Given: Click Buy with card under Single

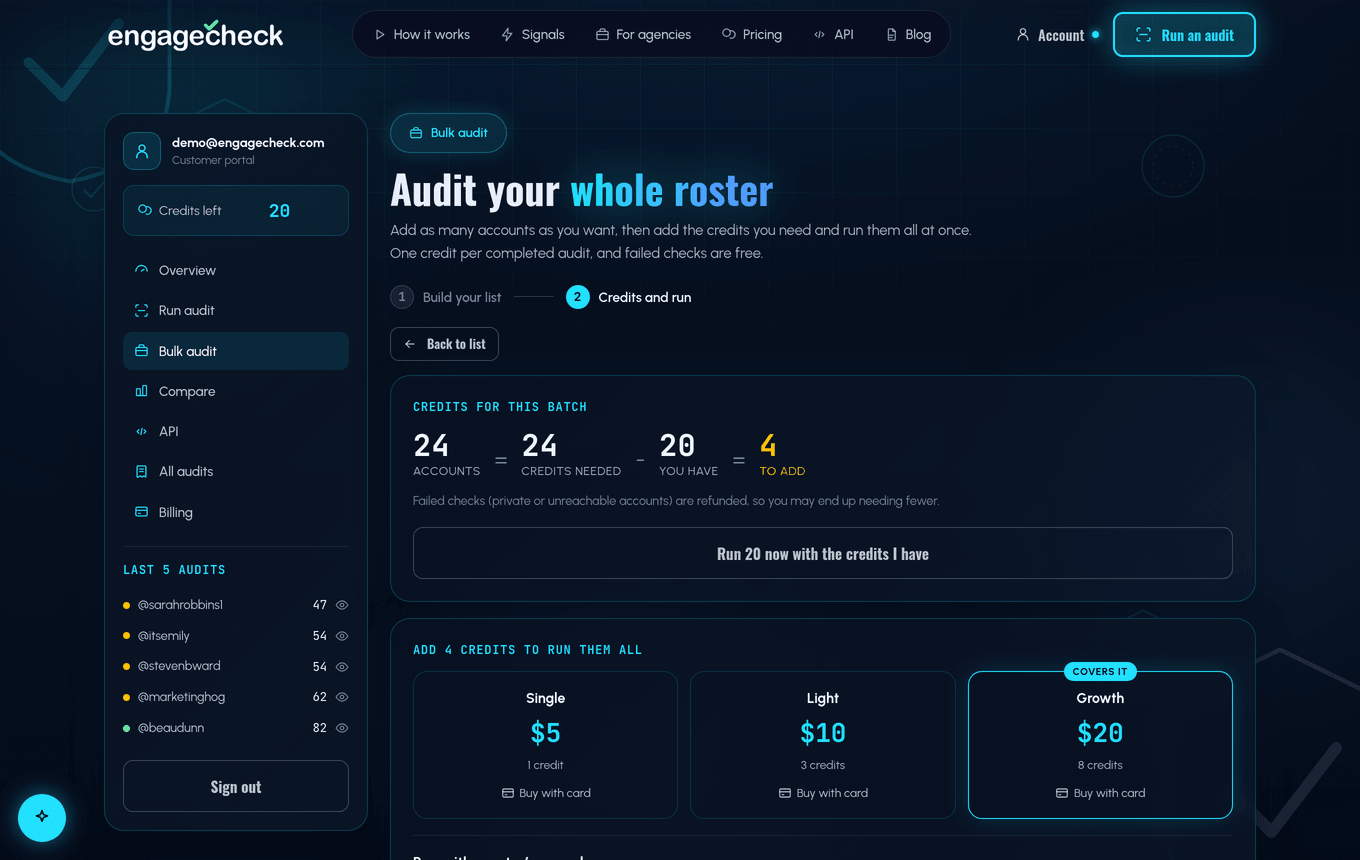Looking at the screenshot, I should 546,793.
